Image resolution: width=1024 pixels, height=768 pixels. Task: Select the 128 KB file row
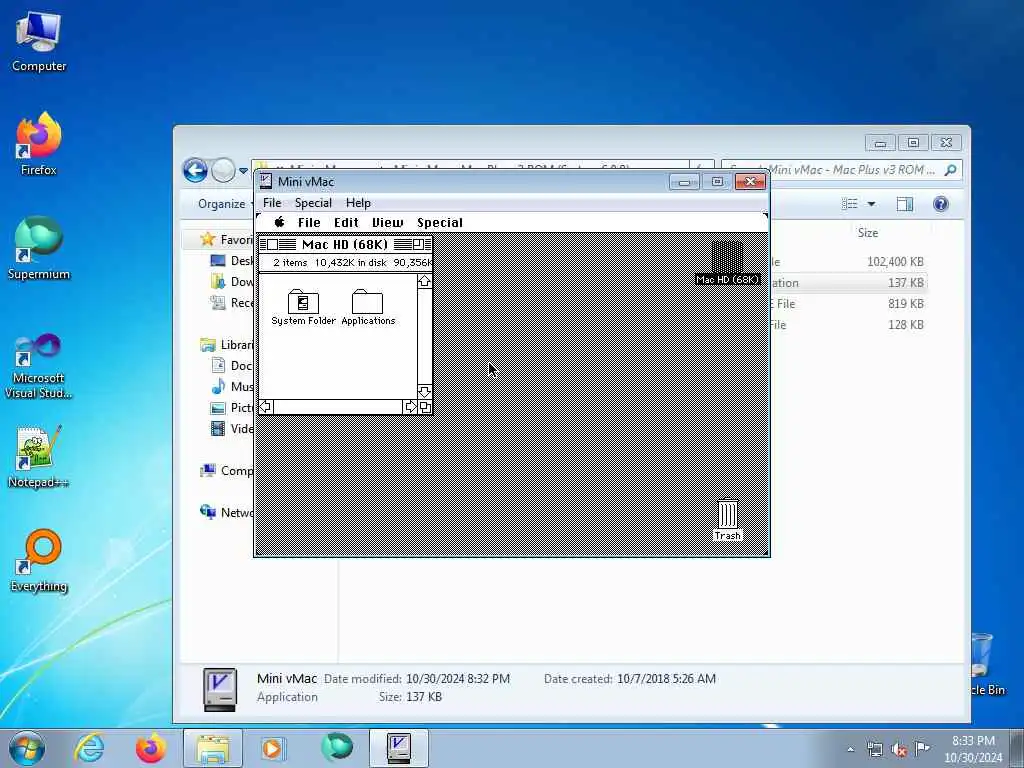tap(848, 325)
